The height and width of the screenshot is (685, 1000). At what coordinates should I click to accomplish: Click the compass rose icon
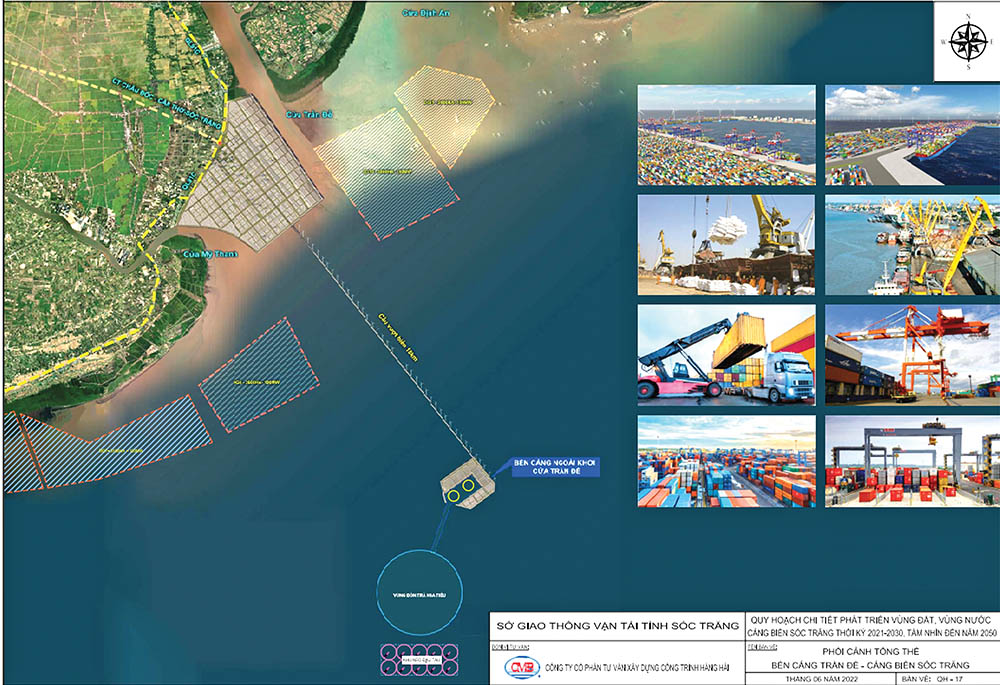click(966, 41)
